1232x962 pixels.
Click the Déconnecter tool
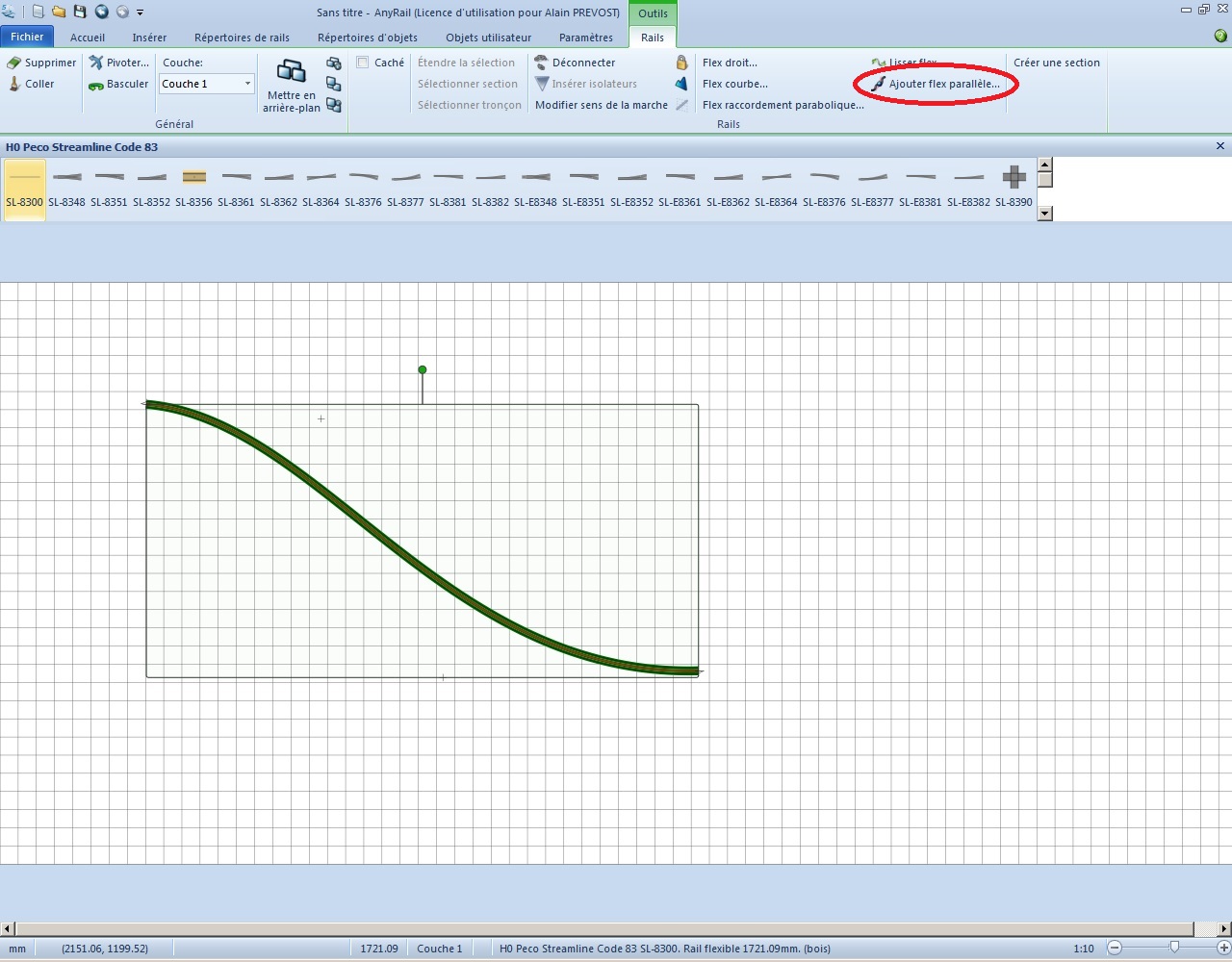coord(575,63)
